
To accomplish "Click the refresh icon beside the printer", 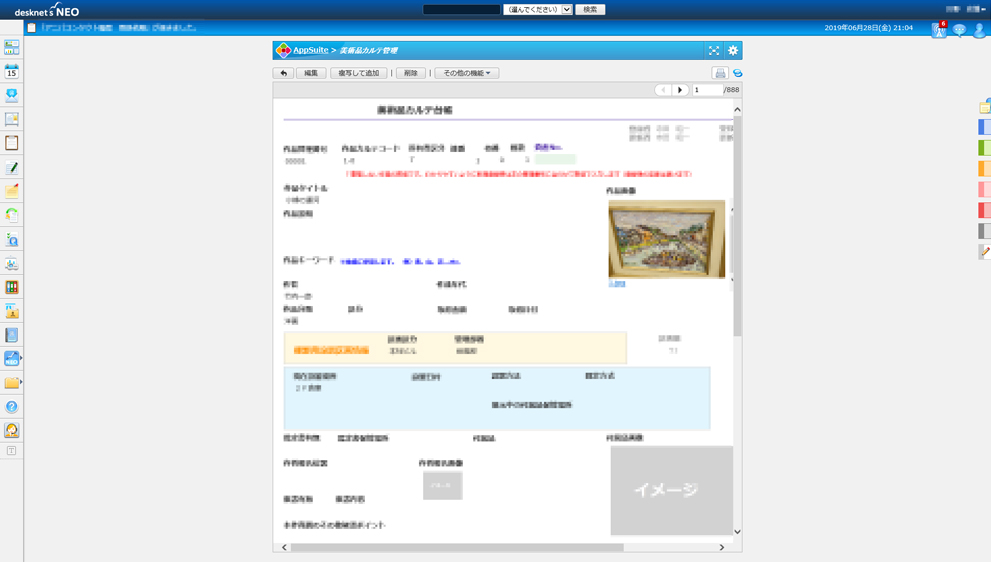I will click(737, 73).
